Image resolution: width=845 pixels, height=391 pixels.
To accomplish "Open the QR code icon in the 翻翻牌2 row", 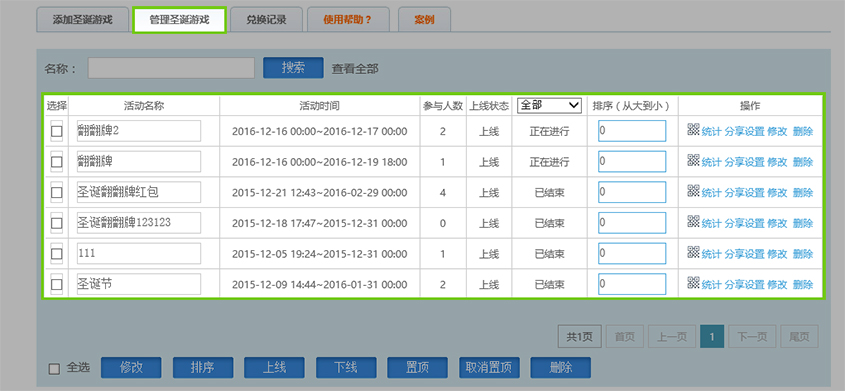I will [693, 129].
